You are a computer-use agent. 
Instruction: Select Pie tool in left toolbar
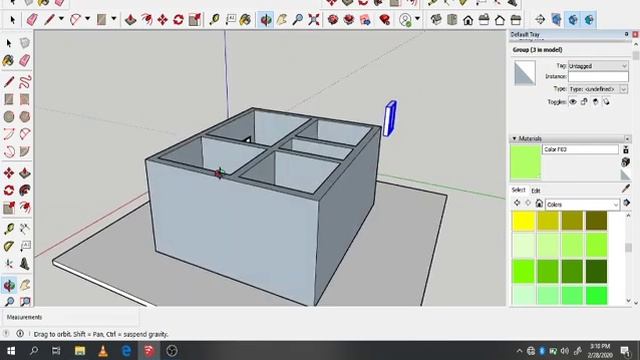[x=24, y=152]
